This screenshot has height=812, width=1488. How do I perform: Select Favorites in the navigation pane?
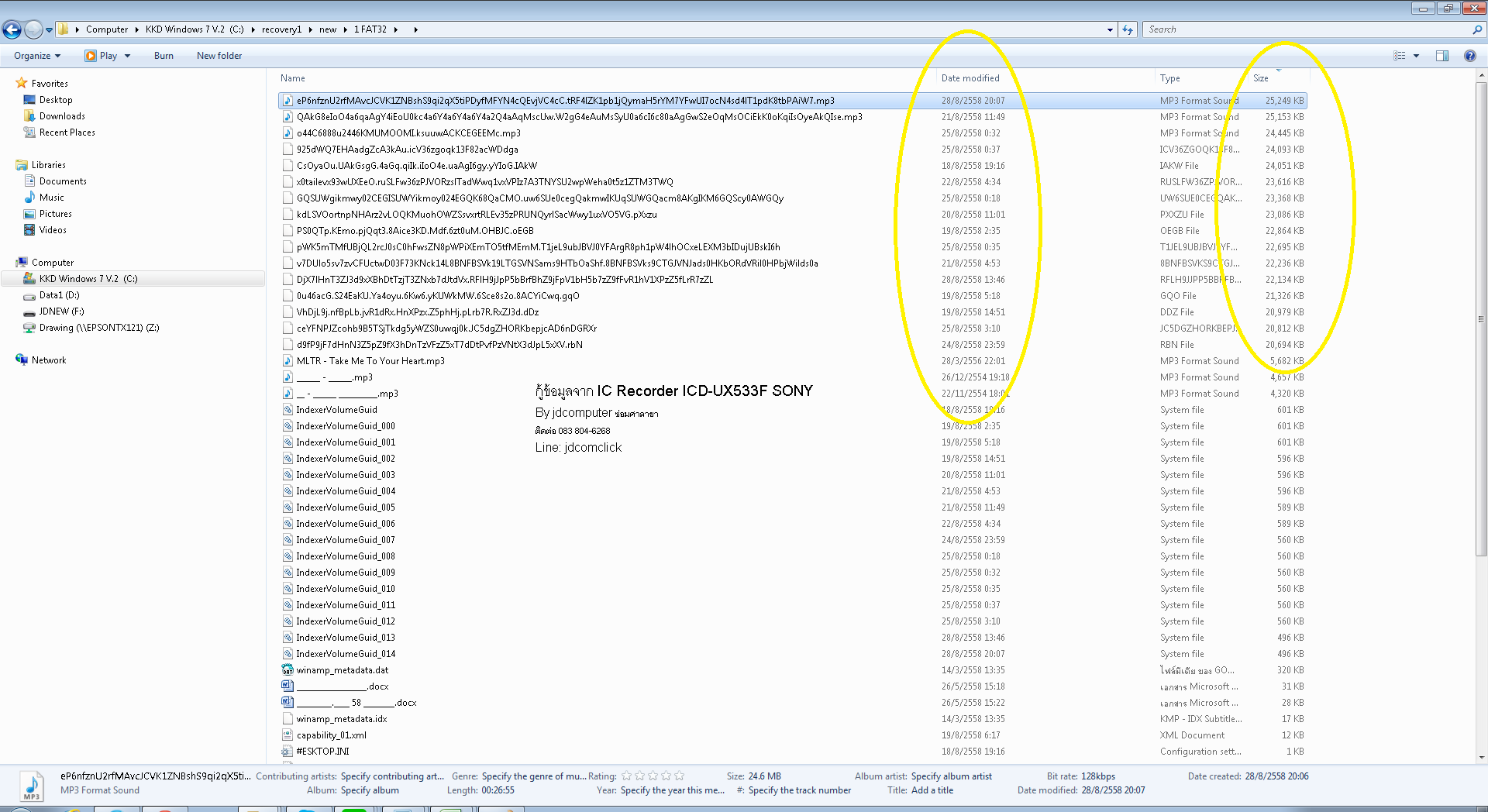coord(50,84)
